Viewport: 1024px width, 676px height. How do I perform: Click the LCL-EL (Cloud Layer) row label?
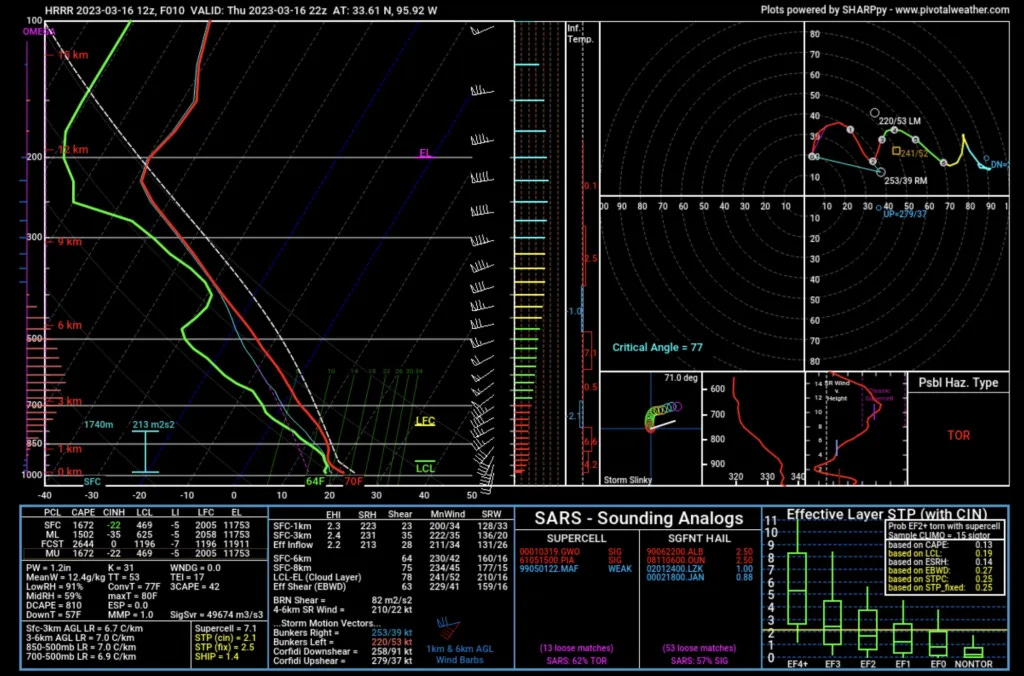pos(319,577)
